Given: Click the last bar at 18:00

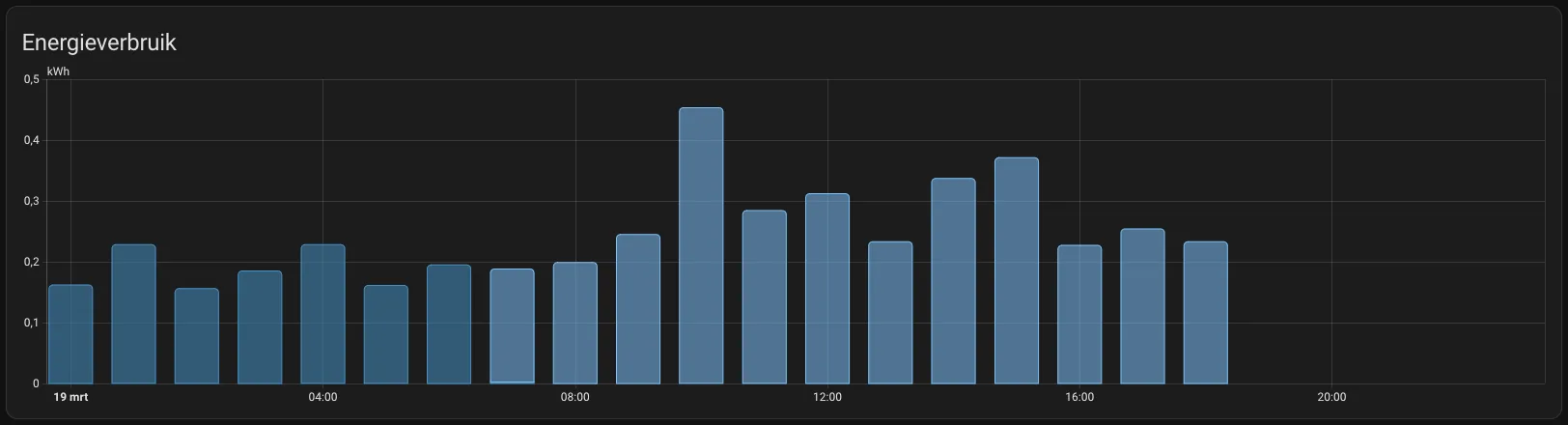Looking at the screenshot, I should 1206,312.
